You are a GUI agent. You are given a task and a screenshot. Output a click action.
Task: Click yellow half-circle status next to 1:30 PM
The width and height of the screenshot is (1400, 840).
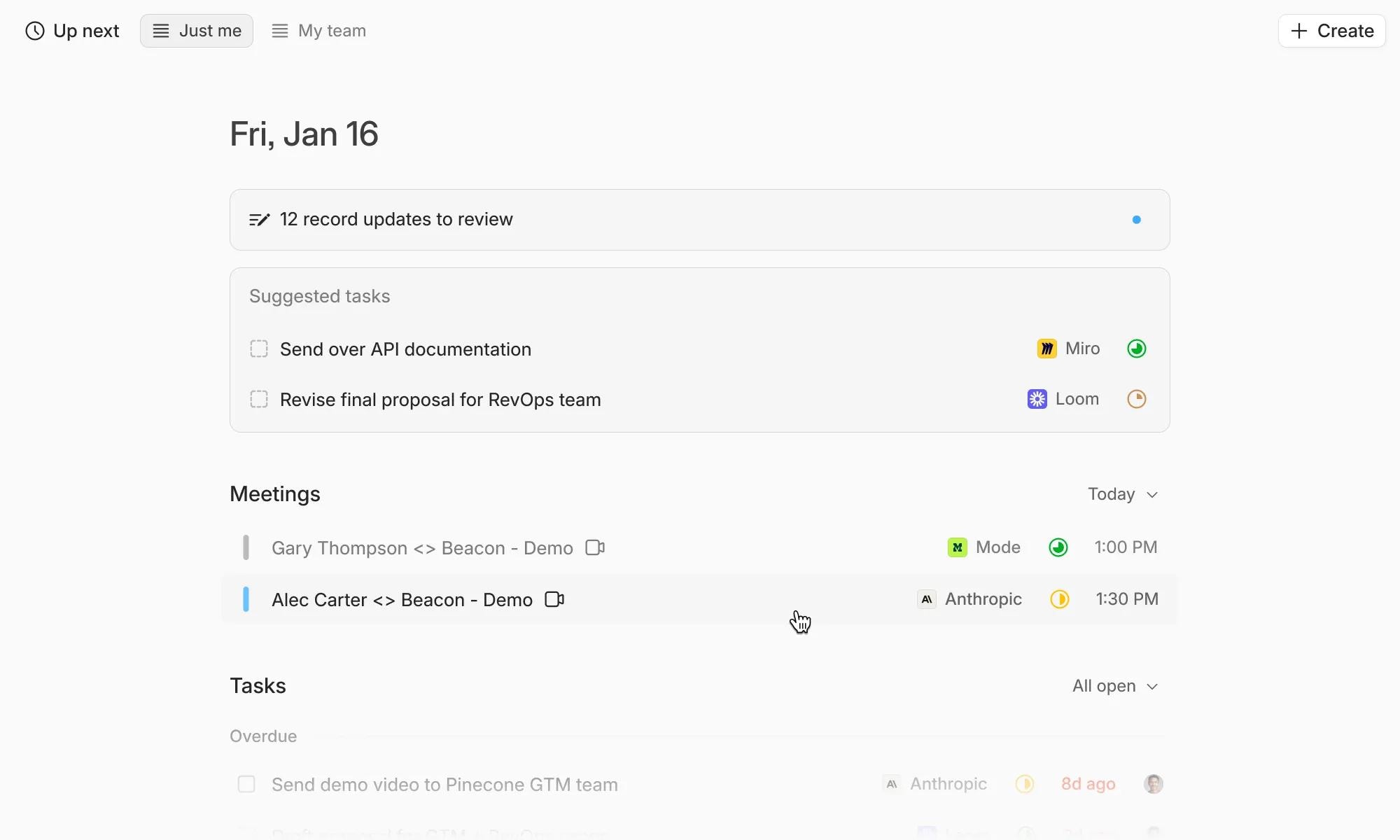pos(1059,599)
